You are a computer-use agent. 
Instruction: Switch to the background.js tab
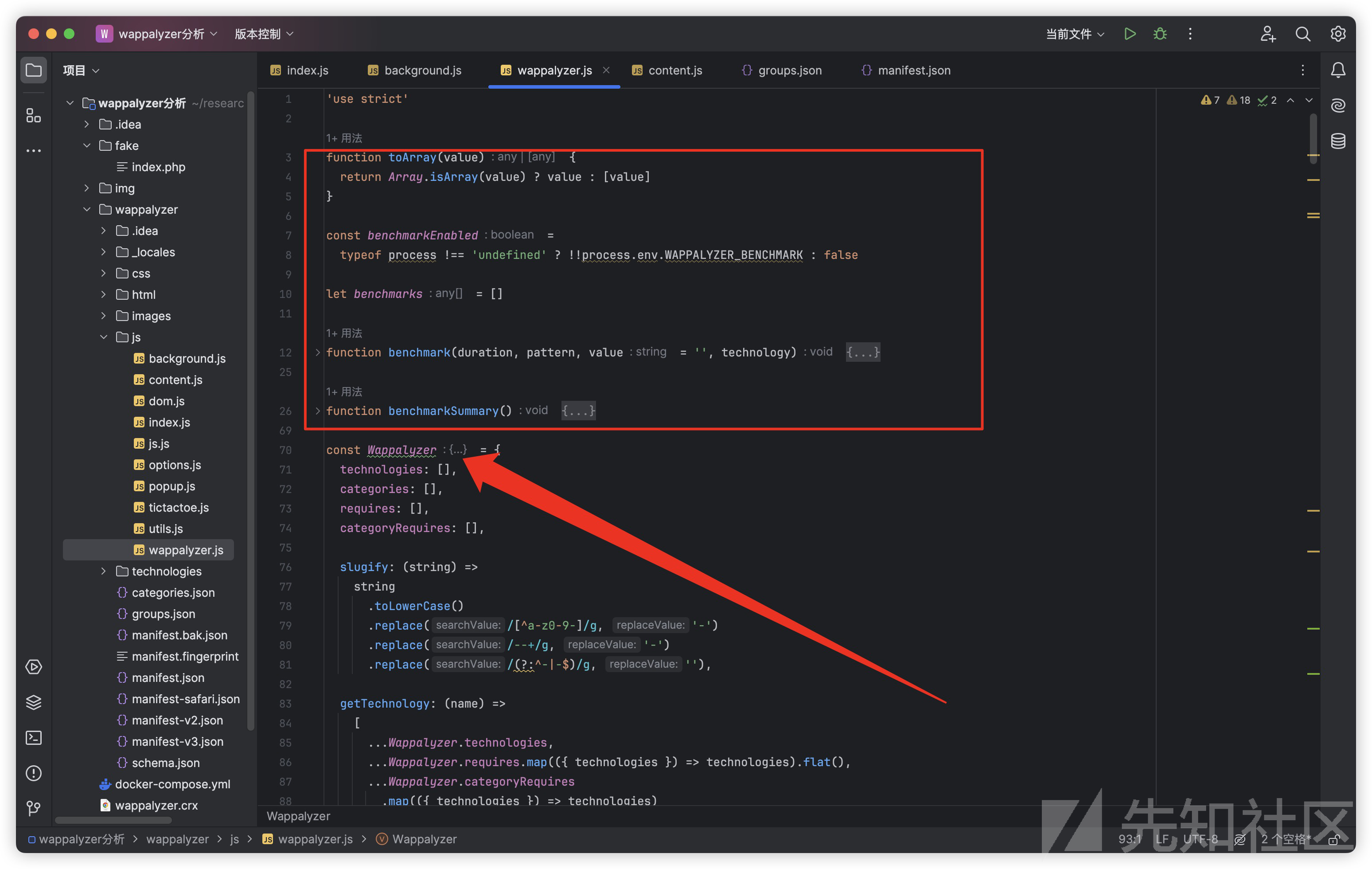(x=414, y=70)
